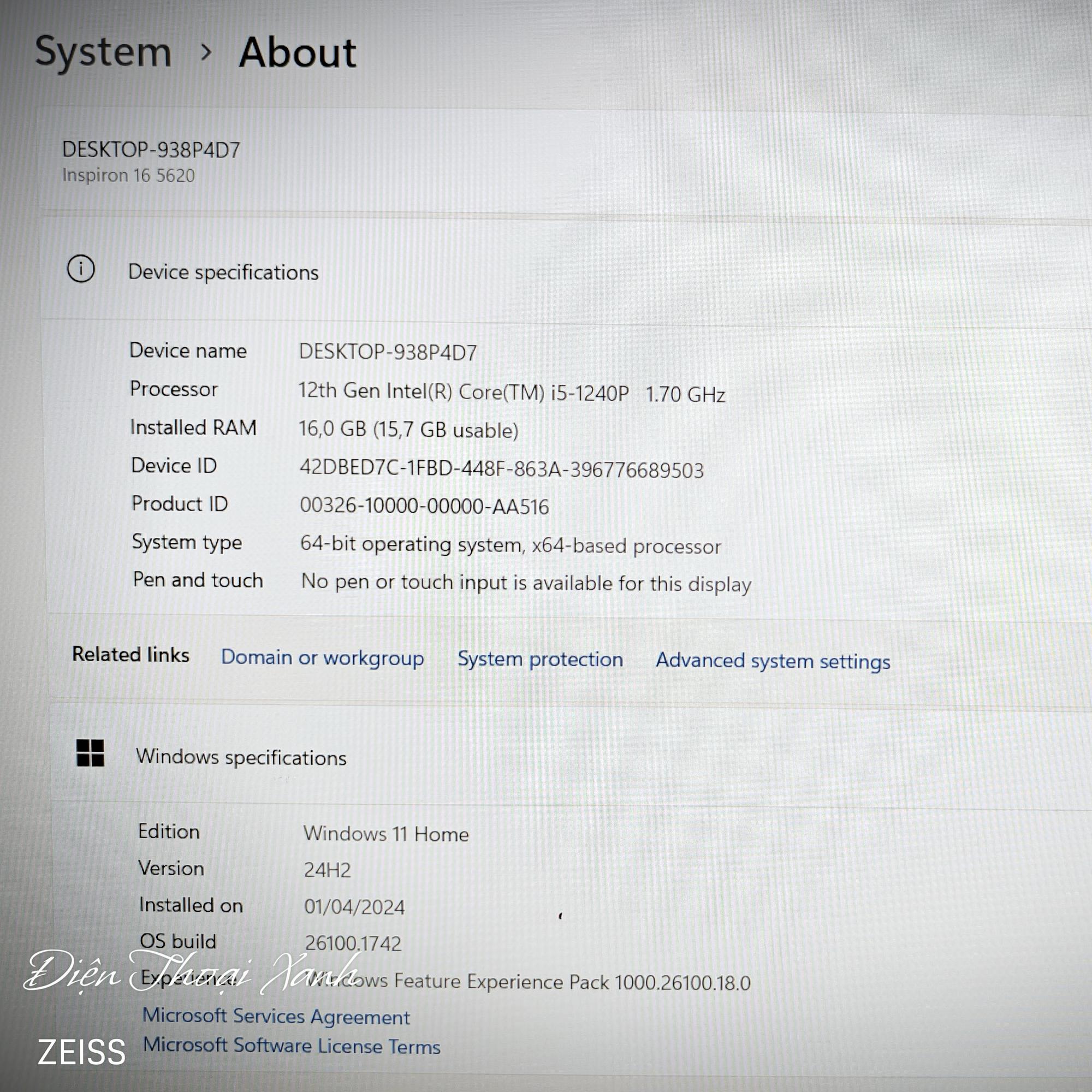Select the Device ID value text
This screenshot has height=1092, width=1092.
501,469
